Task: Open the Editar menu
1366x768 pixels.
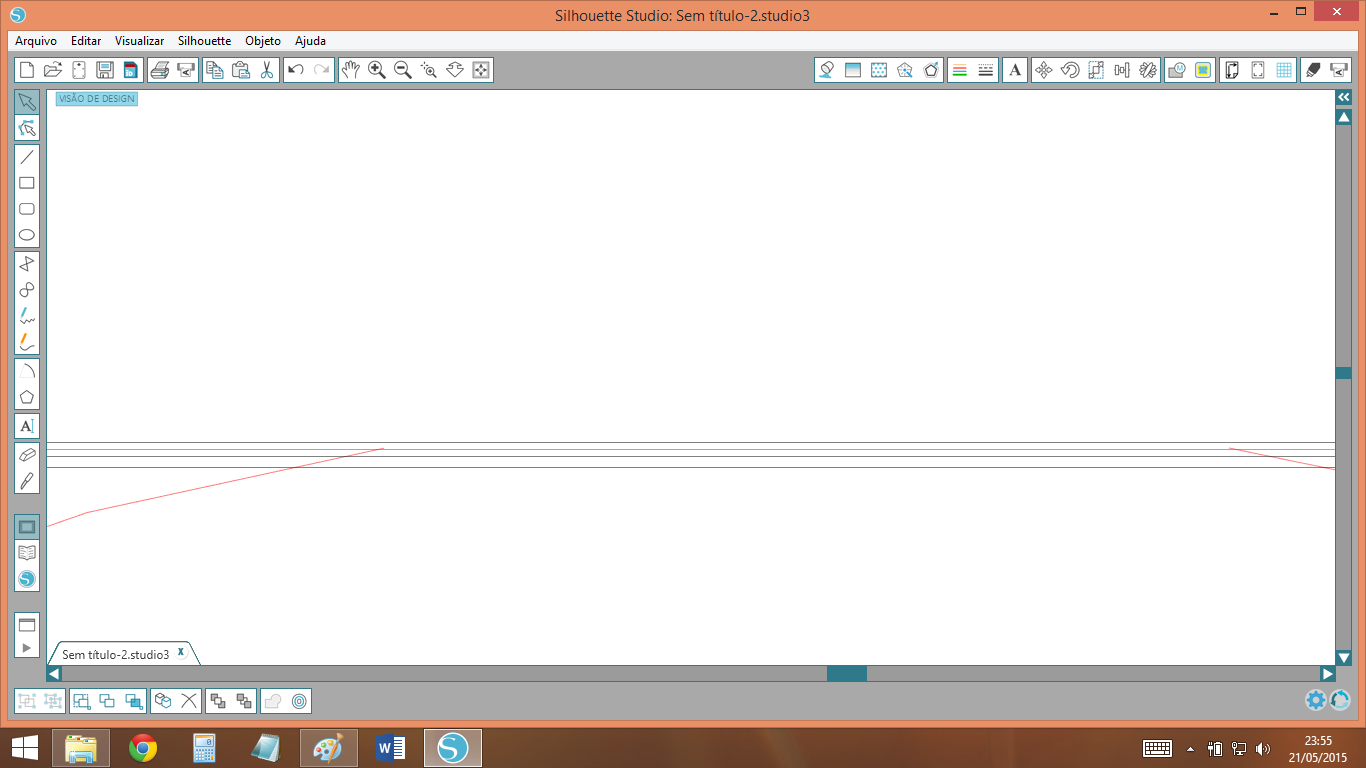Action: (86, 41)
